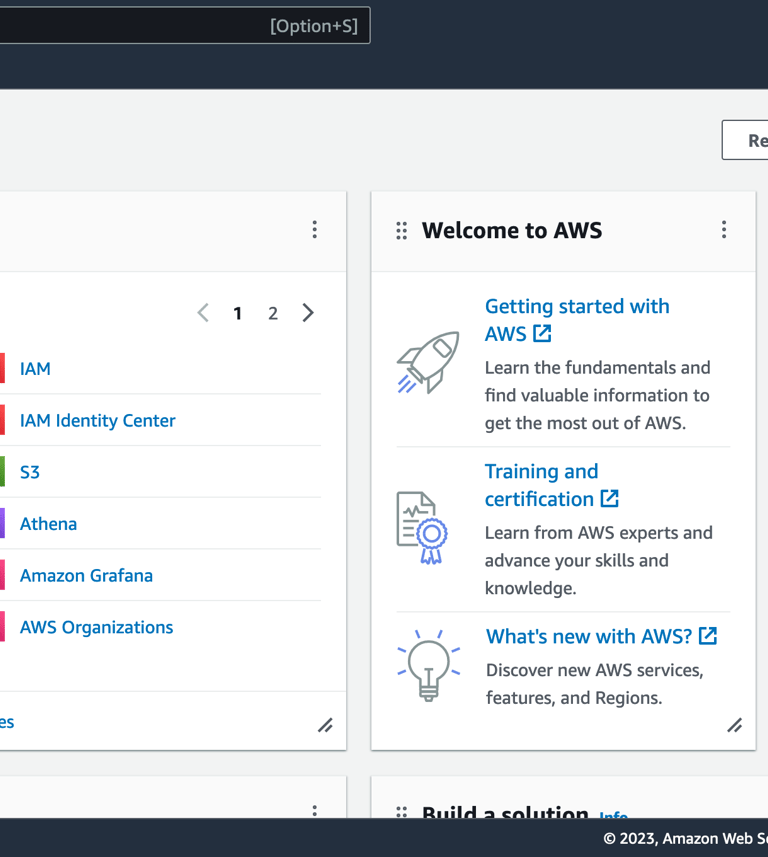
Task: Grab the Welcome to AWS drag handle
Action: click(x=402, y=231)
